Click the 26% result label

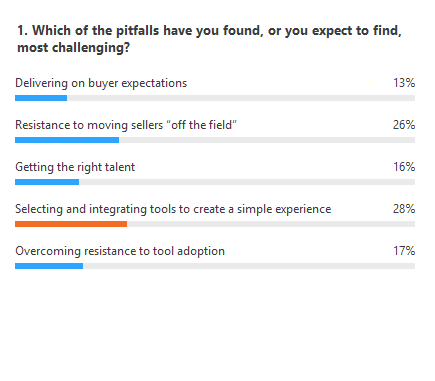404,125
